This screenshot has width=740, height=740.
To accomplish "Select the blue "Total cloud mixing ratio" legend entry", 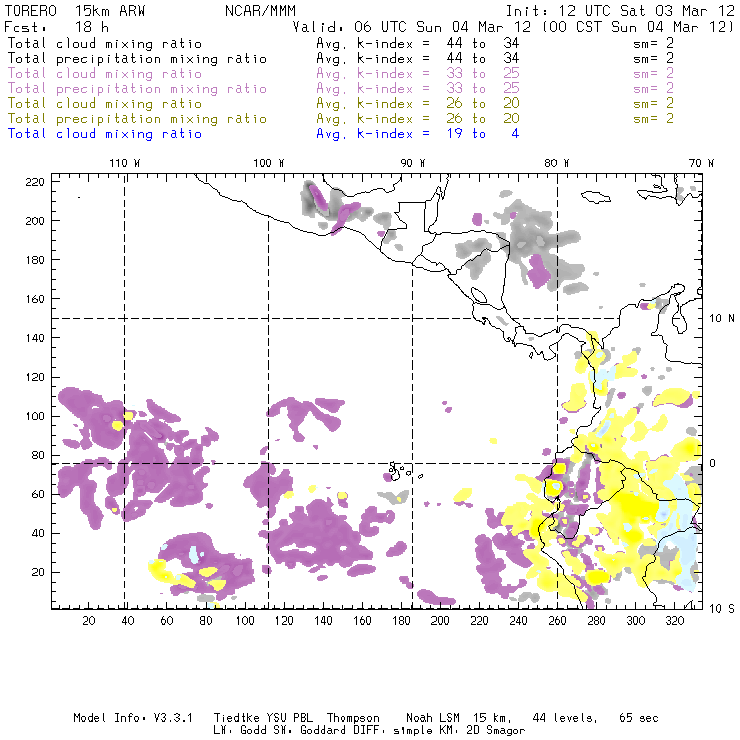I will pyautogui.click(x=105, y=134).
